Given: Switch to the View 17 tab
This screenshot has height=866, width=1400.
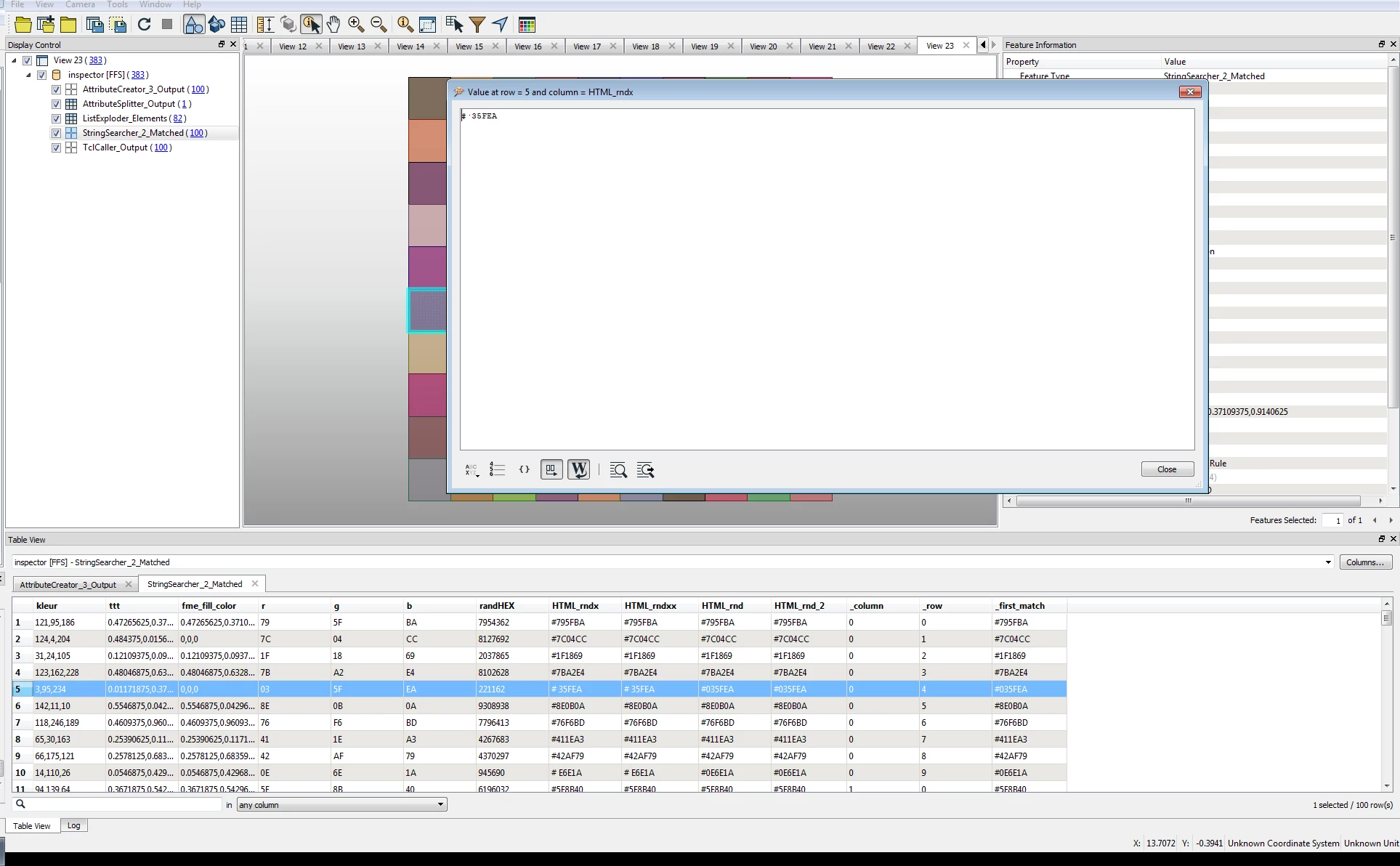Looking at the screenshot, I should tap(586, 46).
